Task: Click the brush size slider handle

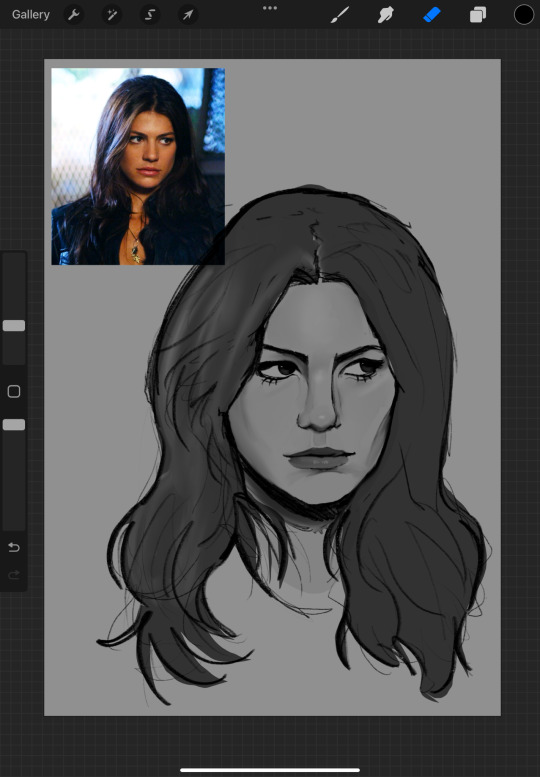Action: pos(14,326)
